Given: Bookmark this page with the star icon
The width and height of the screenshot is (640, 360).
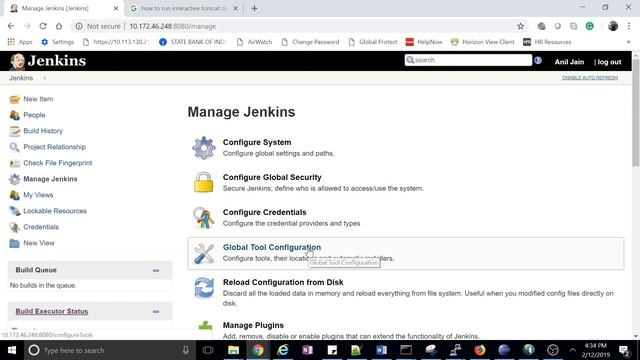Looking at the screenshot, I should point(520,26).
